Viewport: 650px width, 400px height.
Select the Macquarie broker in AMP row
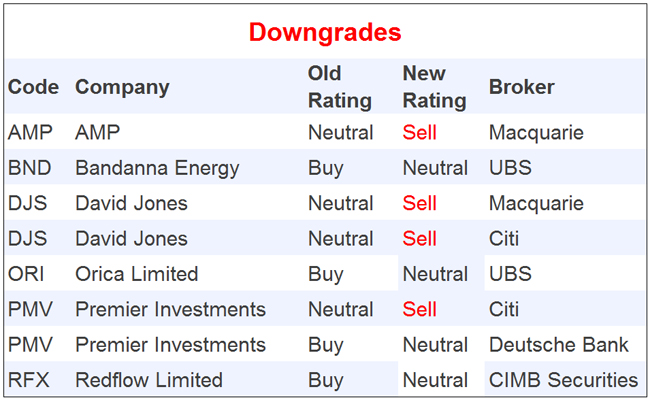[536, 132]
